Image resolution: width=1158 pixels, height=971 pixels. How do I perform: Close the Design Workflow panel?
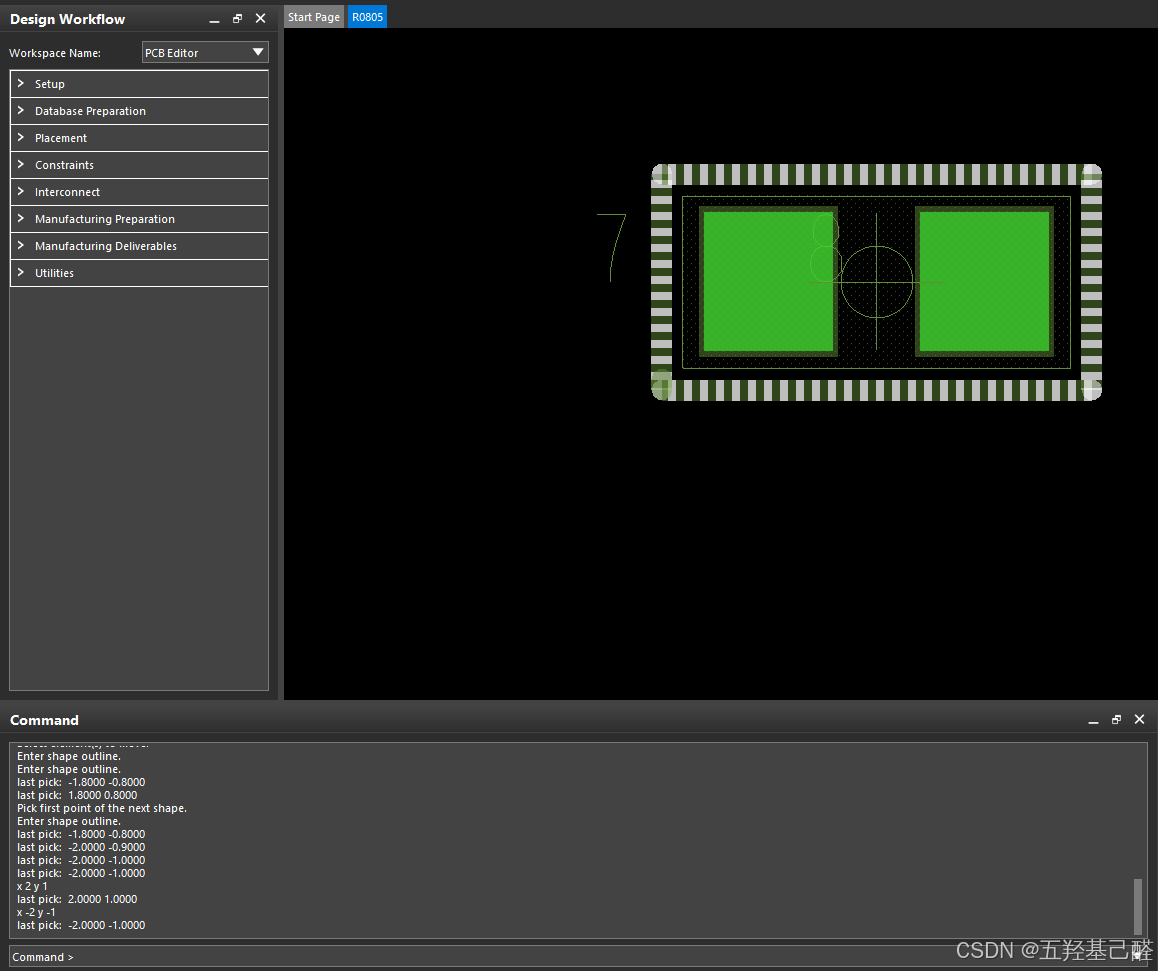[261, 18]
